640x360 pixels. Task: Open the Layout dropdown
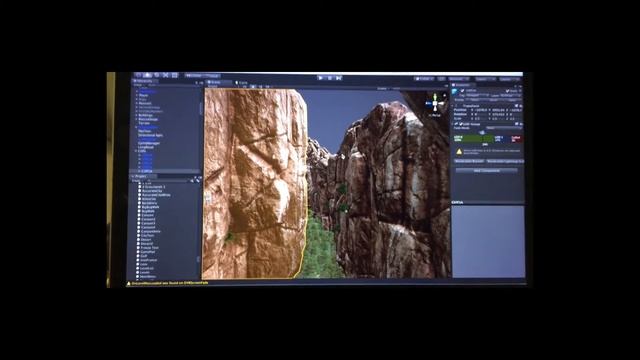click(509, 79)
